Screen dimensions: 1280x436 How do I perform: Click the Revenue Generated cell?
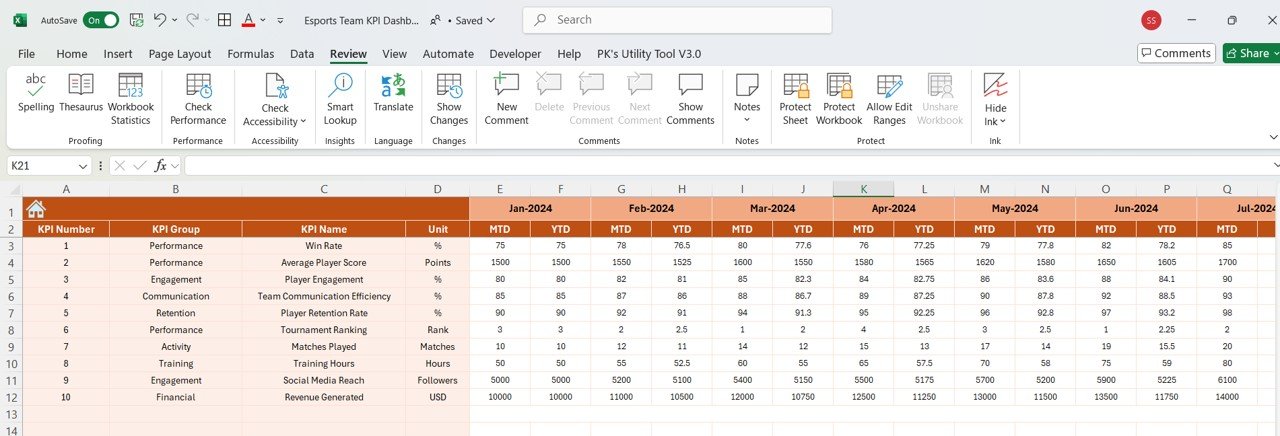pyautogui.click(x=324, y=397)
